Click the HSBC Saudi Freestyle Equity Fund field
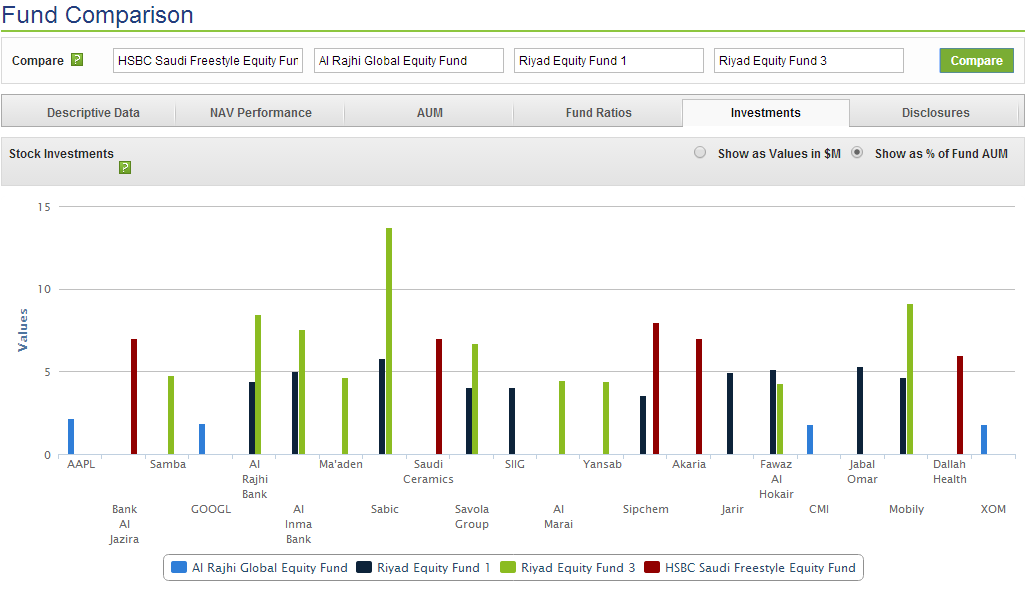1028x592 pixels. pyautogui.click(x=208, y=60)
